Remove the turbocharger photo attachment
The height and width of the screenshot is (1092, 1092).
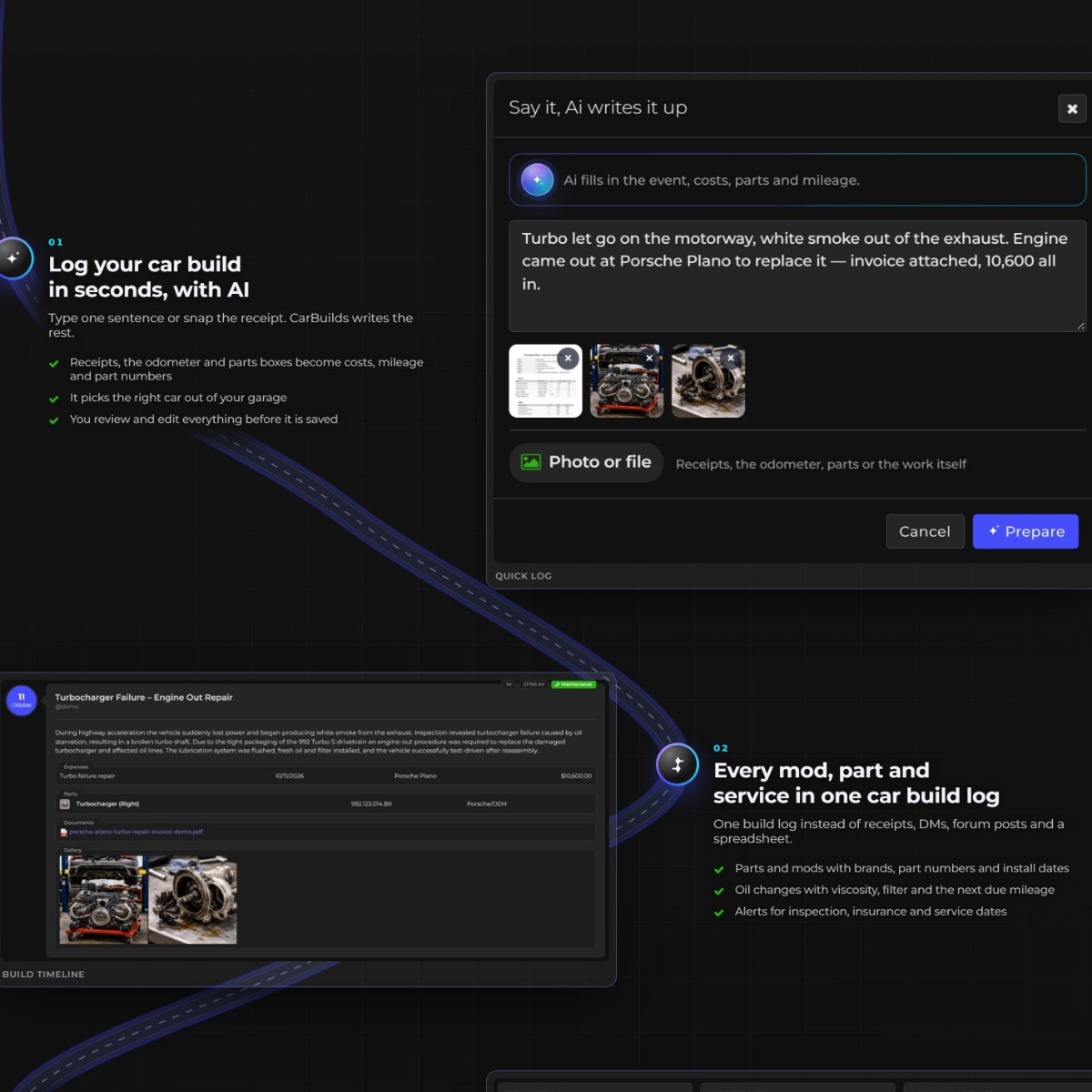pyautogui.click(x=731, y=359)
